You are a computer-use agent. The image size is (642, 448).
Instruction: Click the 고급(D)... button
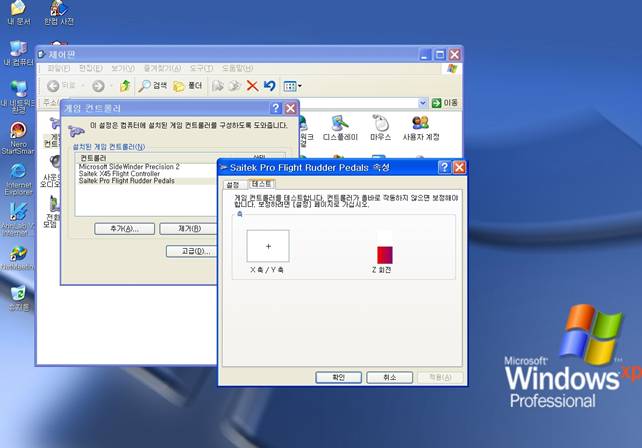point(192,251)
